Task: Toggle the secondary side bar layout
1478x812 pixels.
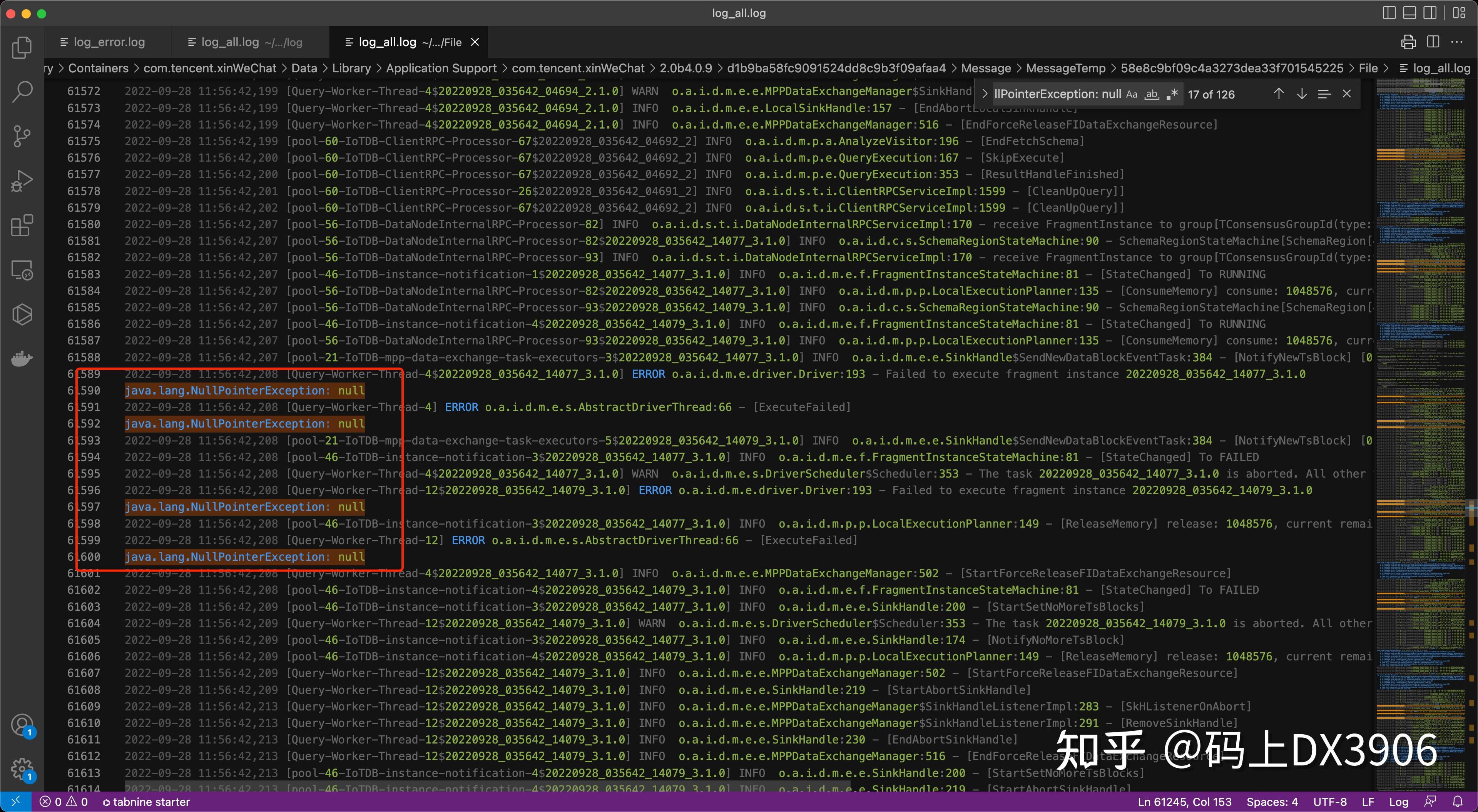Action: [1430, 13]
